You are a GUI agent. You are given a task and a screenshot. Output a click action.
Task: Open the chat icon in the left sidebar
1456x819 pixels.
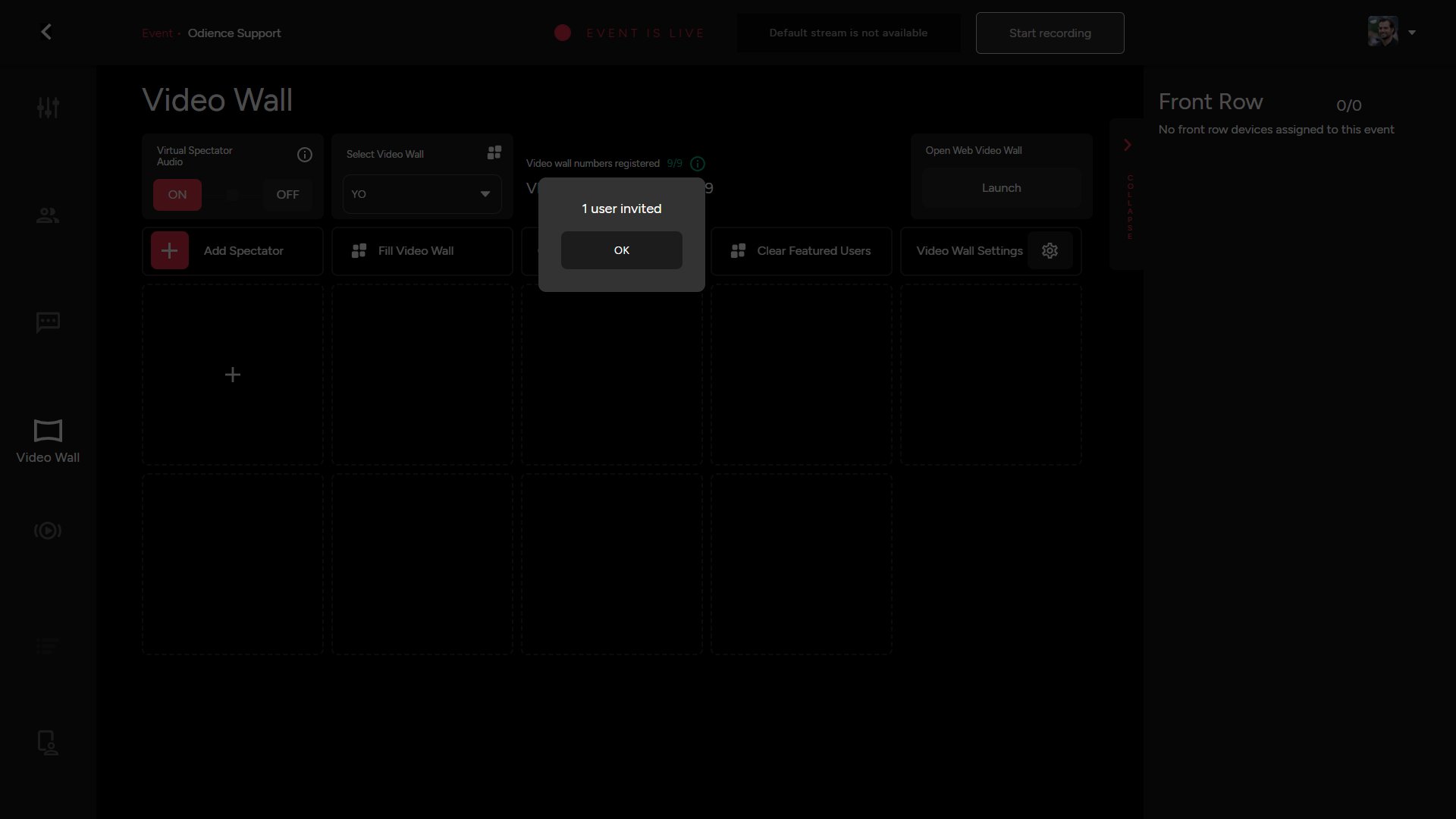(47, 322)
